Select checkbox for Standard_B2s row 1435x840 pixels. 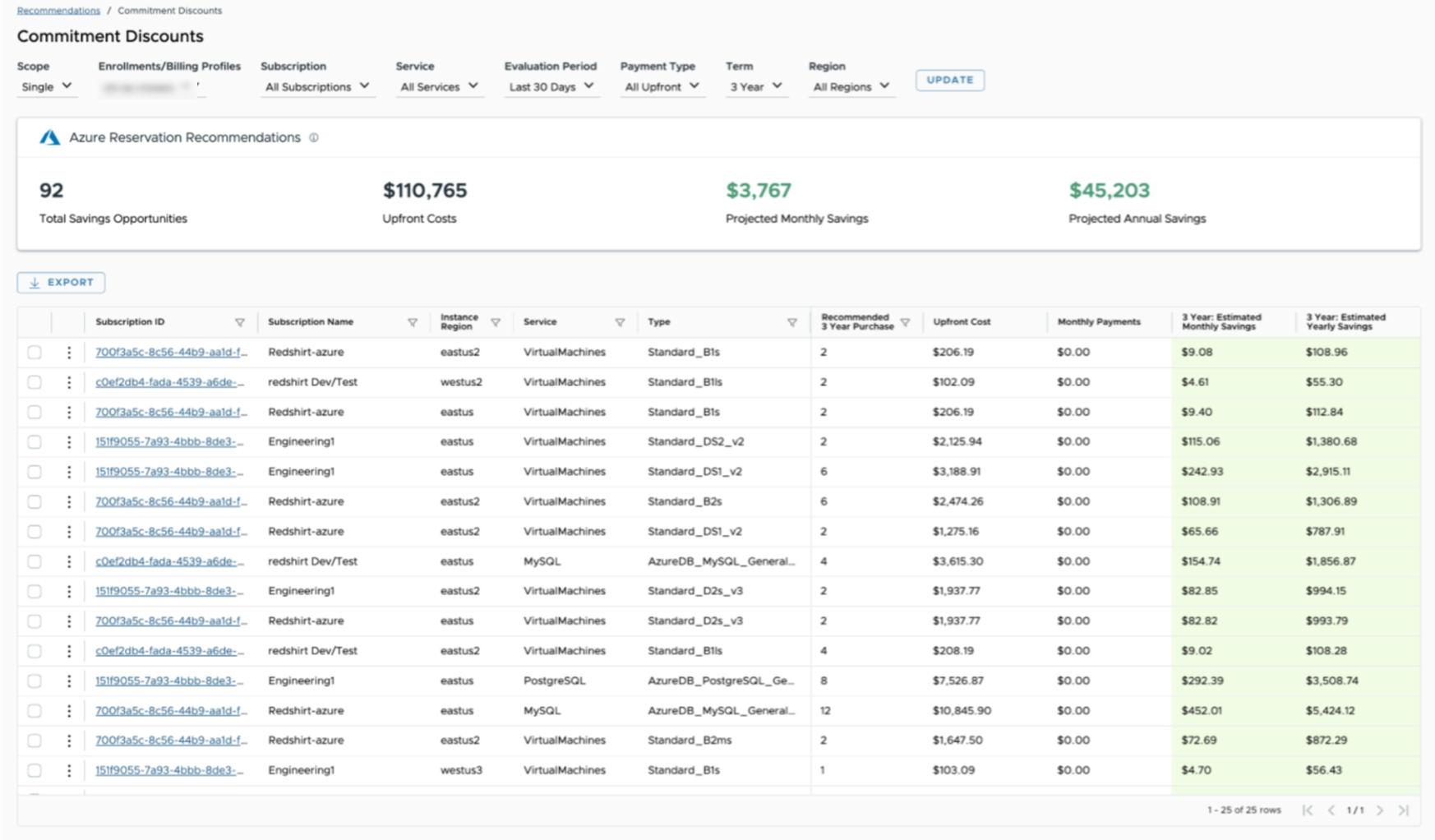(35, 501)
